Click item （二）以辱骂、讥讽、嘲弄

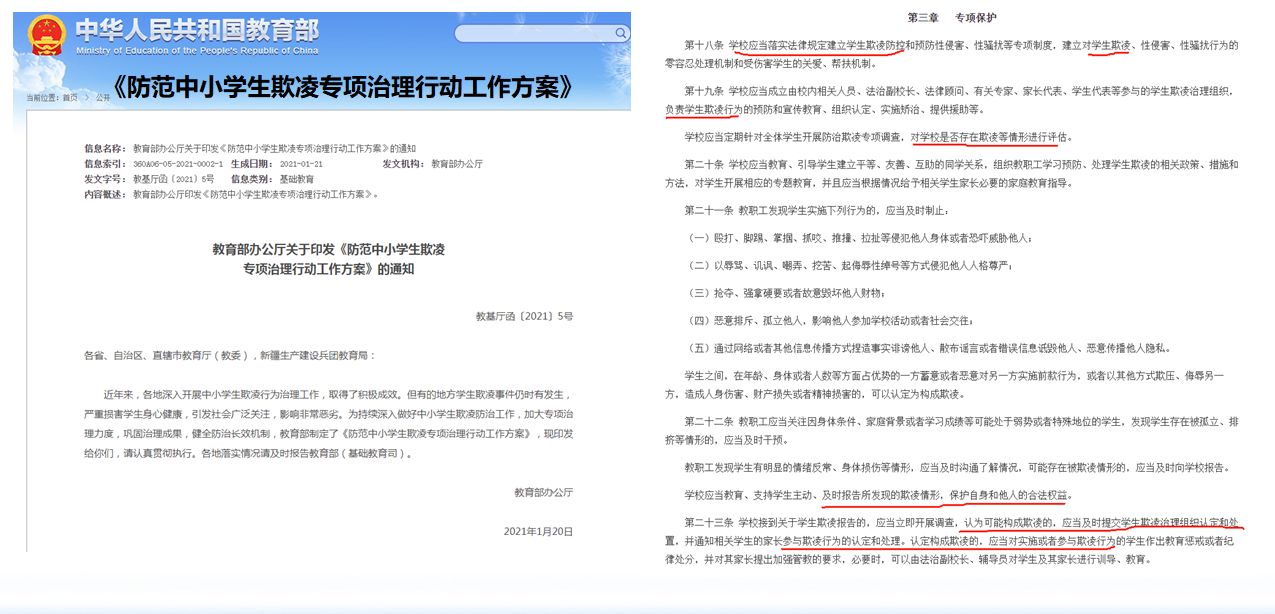click(849, 266)
